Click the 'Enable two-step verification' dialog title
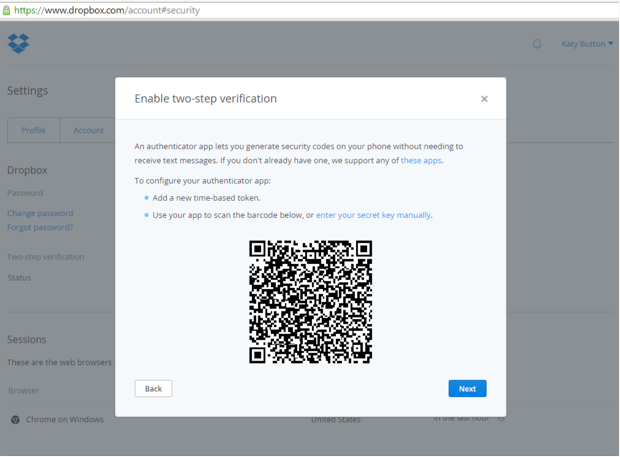The width and height of the screenshot is (620, 457). [206, 99]
